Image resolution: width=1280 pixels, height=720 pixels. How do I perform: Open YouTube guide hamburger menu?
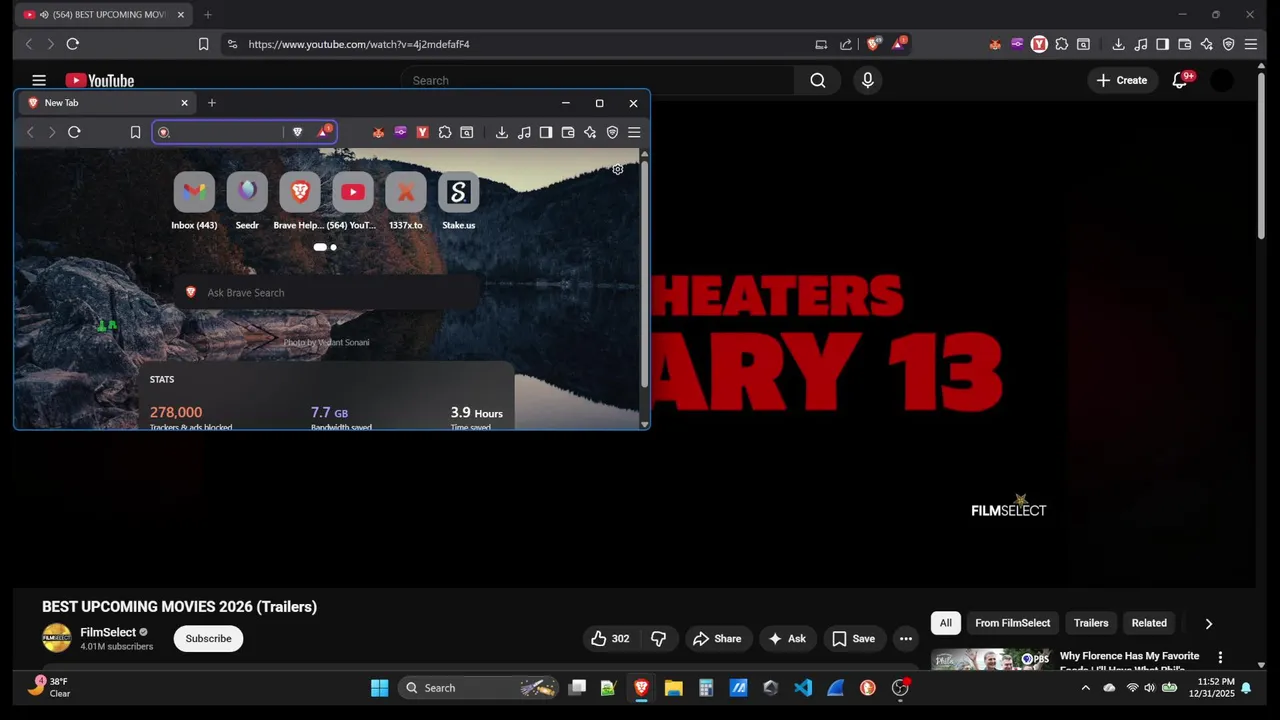coord(39,81)
